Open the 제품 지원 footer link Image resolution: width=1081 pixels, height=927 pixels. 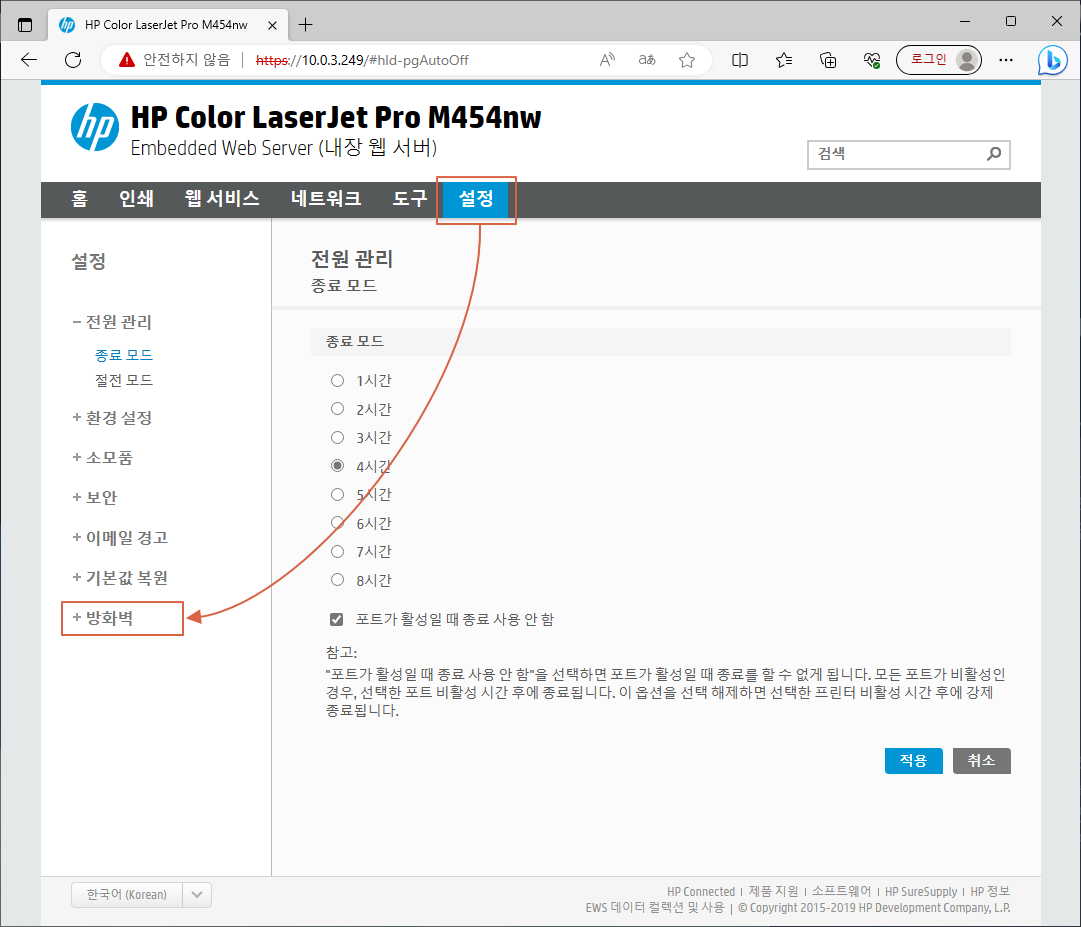pyautogui.click(x=774, y=892)
